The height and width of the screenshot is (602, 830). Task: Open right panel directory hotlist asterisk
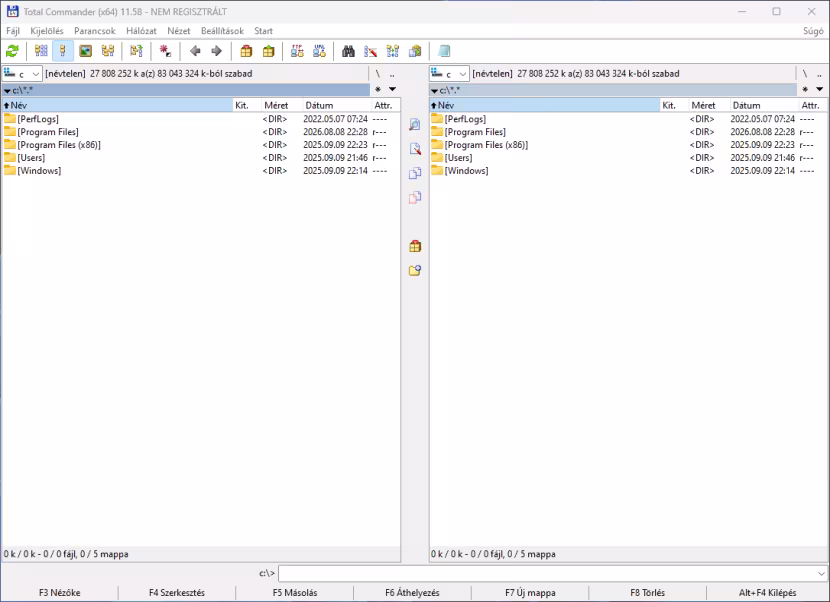pyautogui.click(x=805, y=89)
